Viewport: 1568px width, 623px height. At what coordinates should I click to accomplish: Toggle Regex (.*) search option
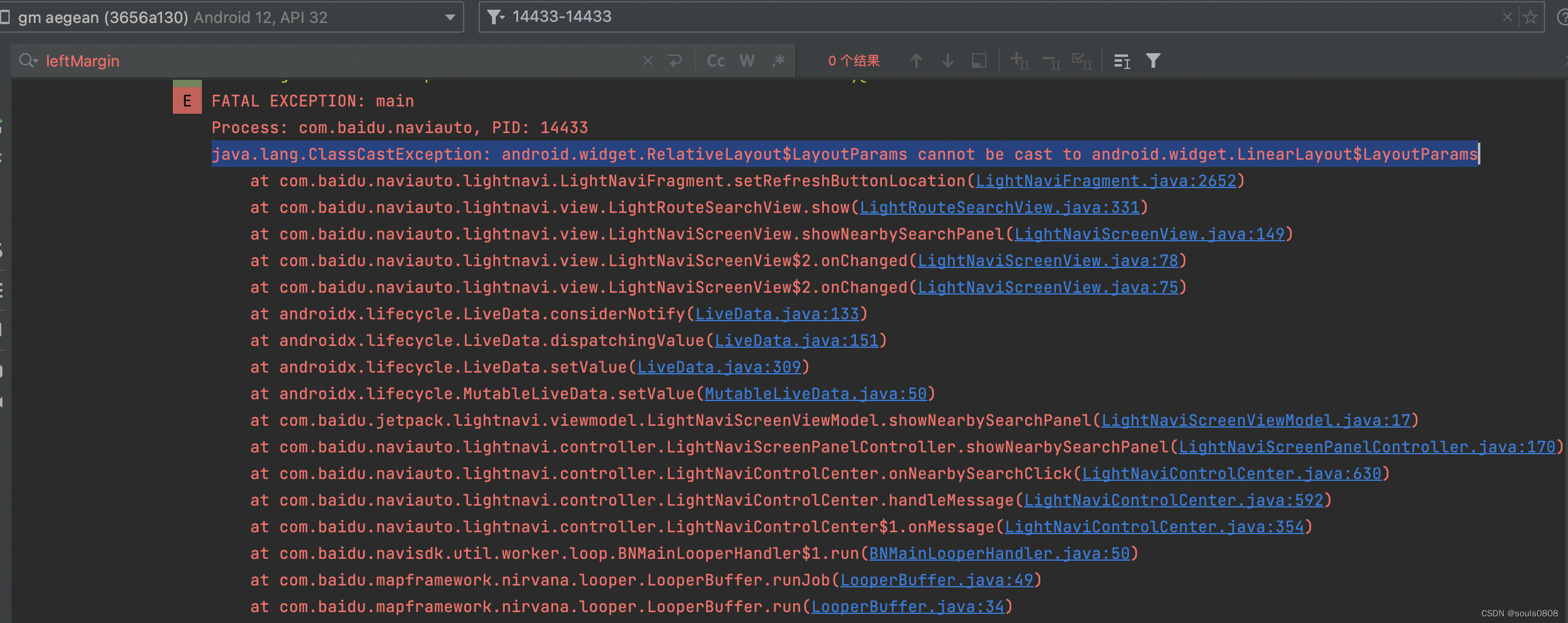pos(779,61)
